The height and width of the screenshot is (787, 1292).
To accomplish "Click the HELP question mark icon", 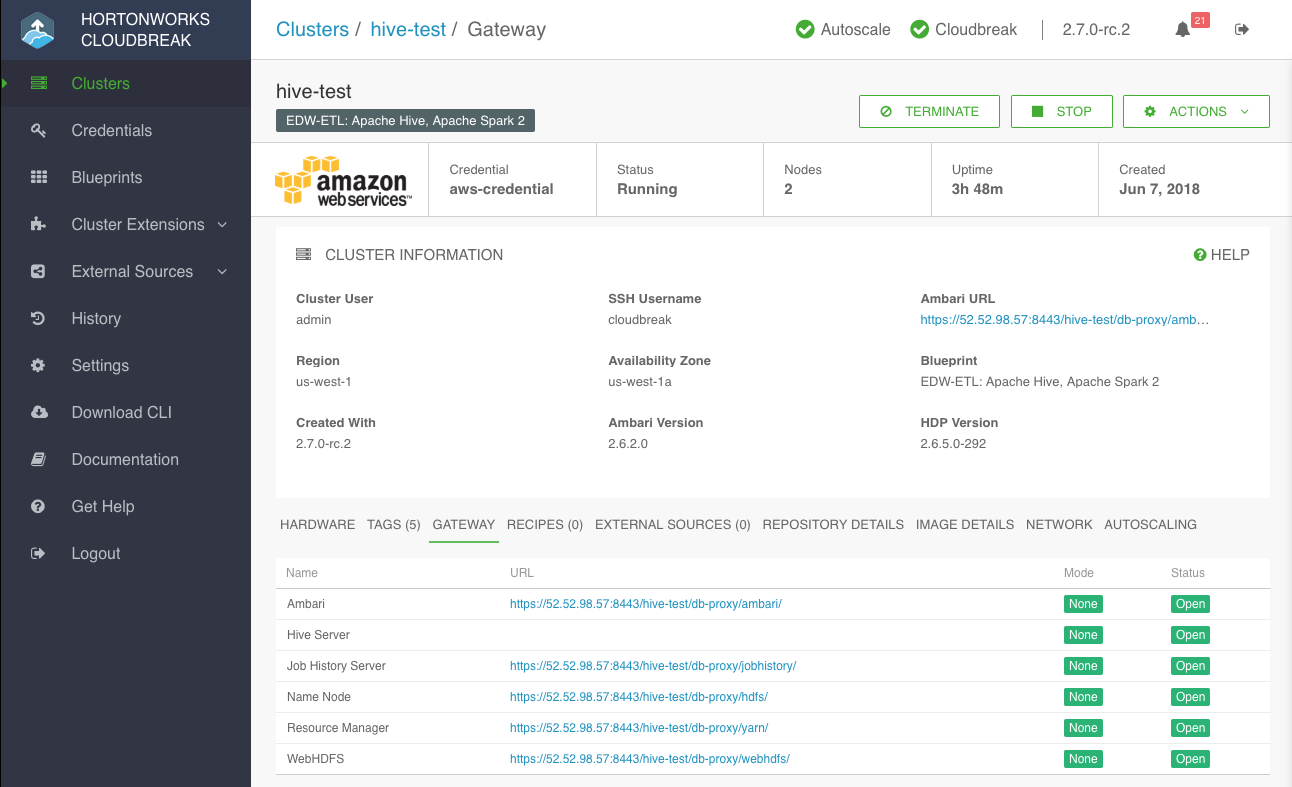I will [x=1200, y=255].
